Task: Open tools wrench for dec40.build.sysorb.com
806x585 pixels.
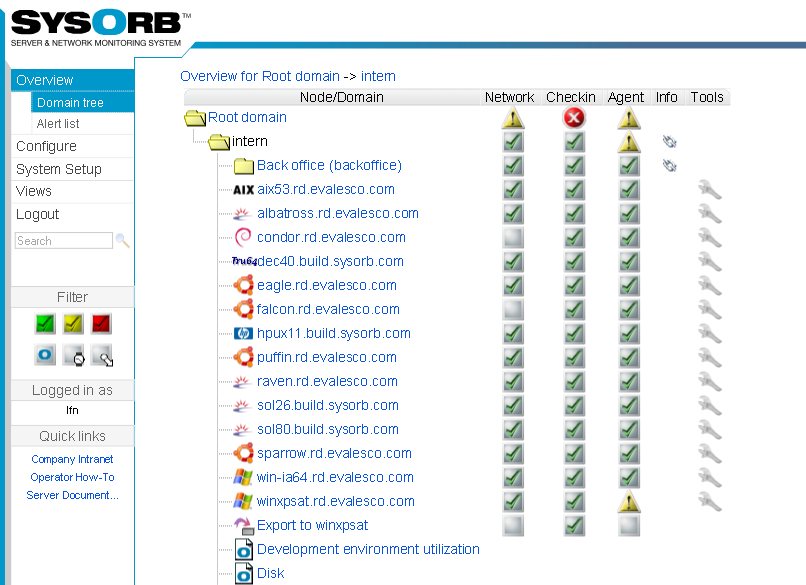Action: [x=710, y=262]
